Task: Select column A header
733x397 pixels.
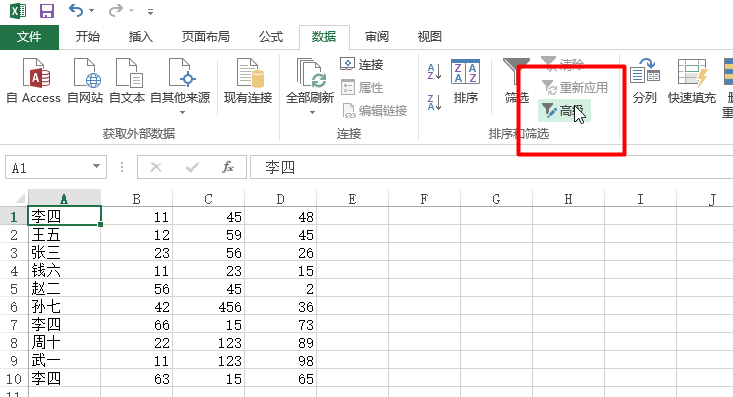Action: [64, 199]
